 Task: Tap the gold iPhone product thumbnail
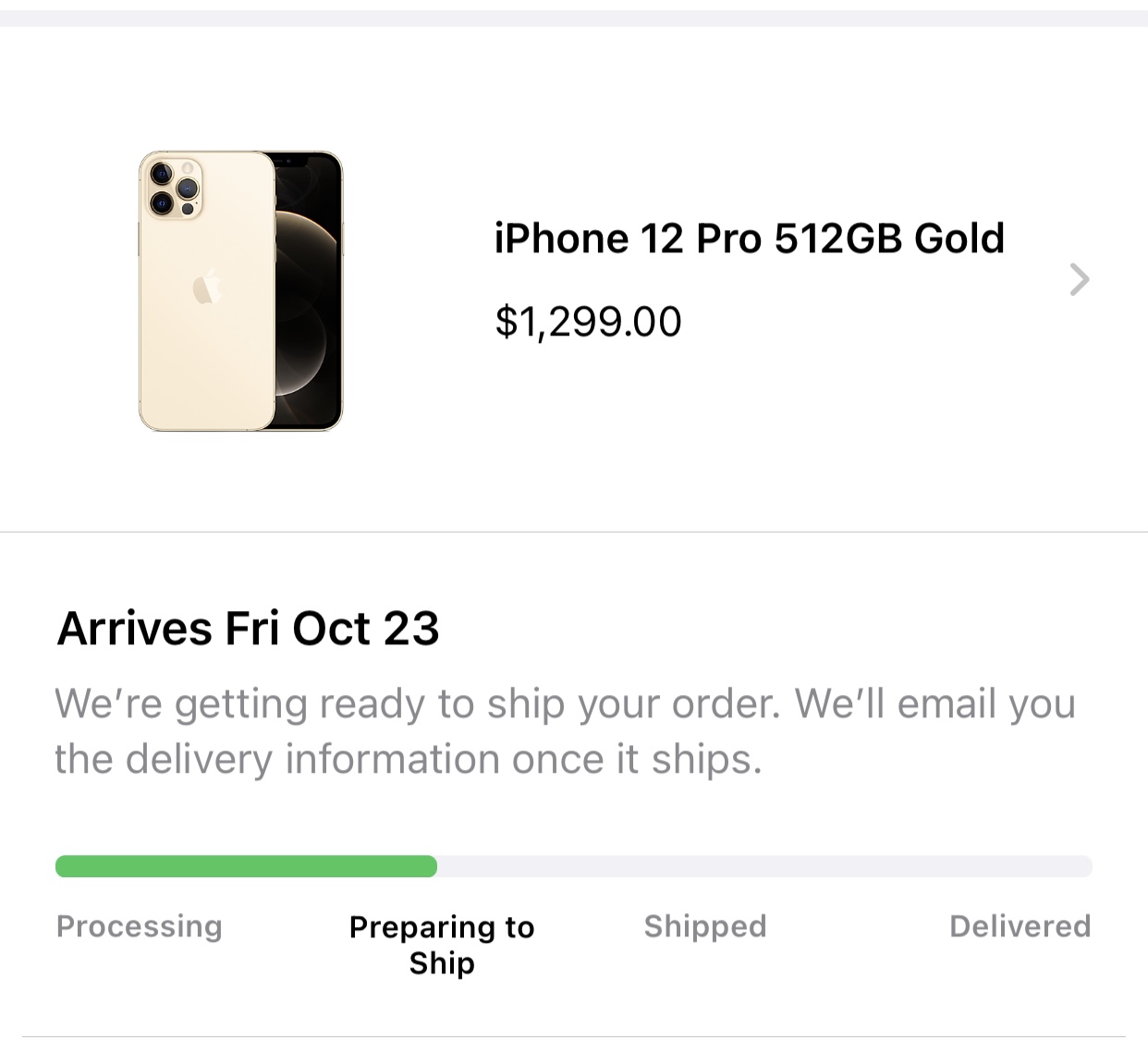click(x=241, y=291)
